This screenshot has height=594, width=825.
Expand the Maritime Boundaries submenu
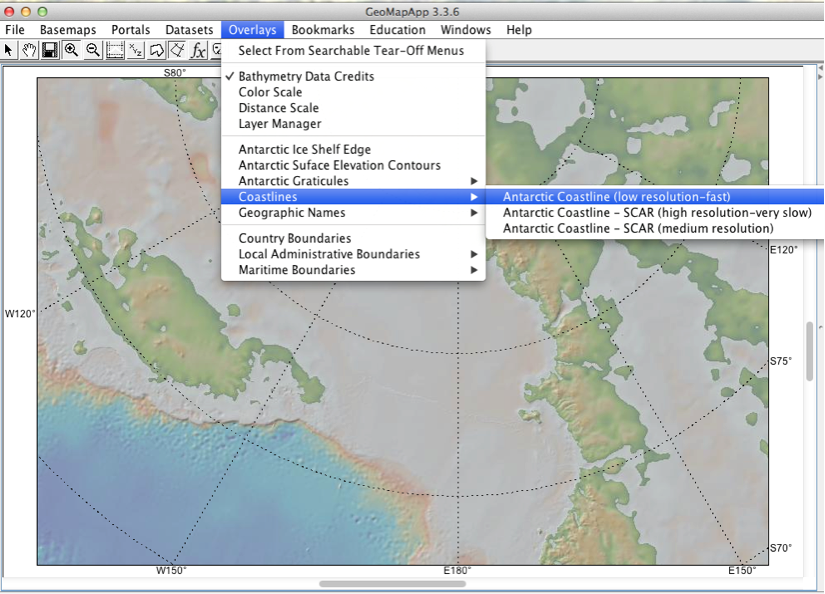(x=297, y=270)
